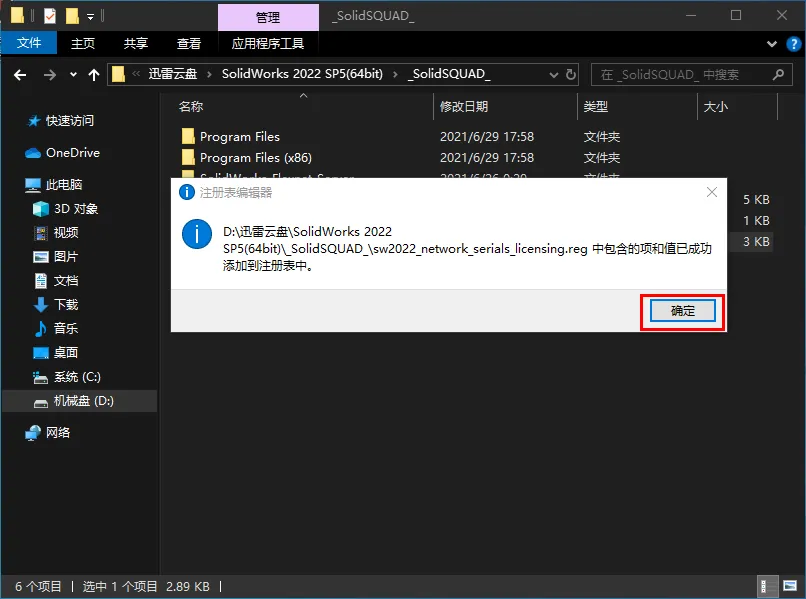Open 3D 对象 folder in sidebar
806x599 pixels.
[76, 209]
